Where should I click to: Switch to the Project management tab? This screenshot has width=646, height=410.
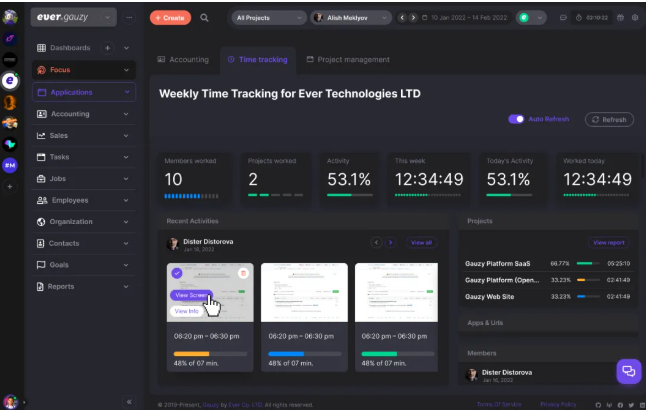coord(348,60)
